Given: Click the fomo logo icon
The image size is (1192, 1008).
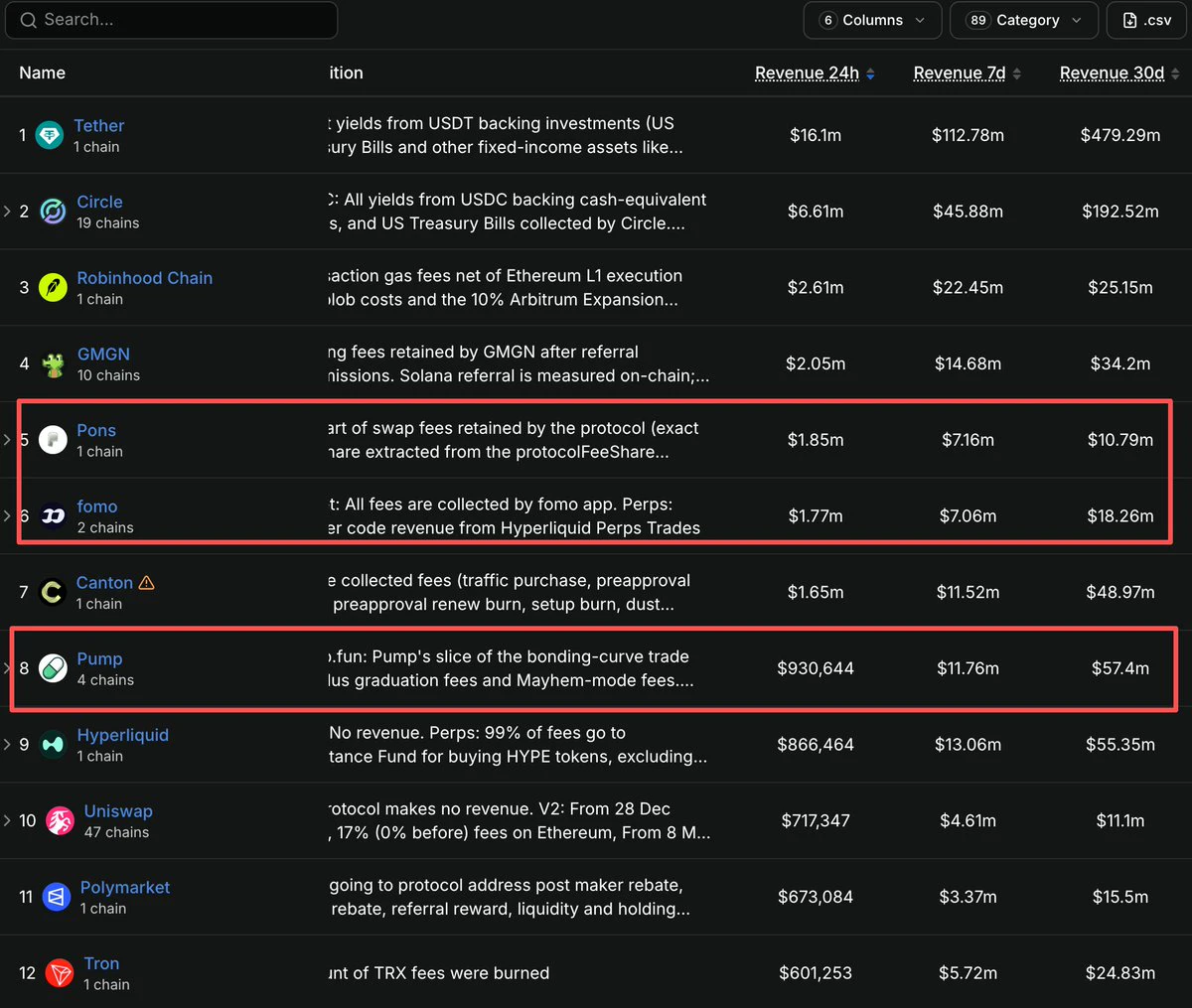Looking at the screenshot, I should pyautogui.click(x=53, y=515).
